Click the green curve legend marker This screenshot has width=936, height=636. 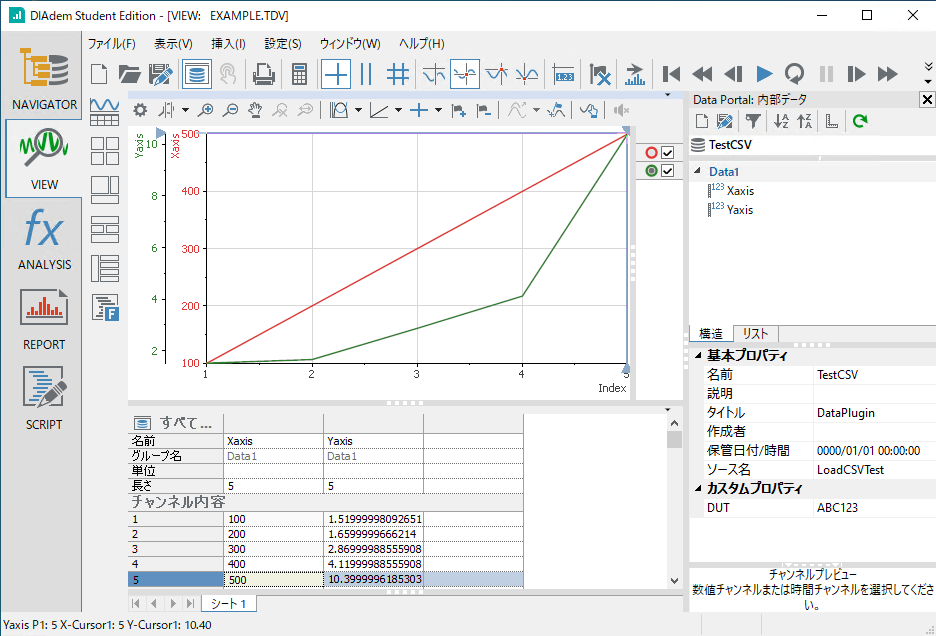(x=651, y=171)
